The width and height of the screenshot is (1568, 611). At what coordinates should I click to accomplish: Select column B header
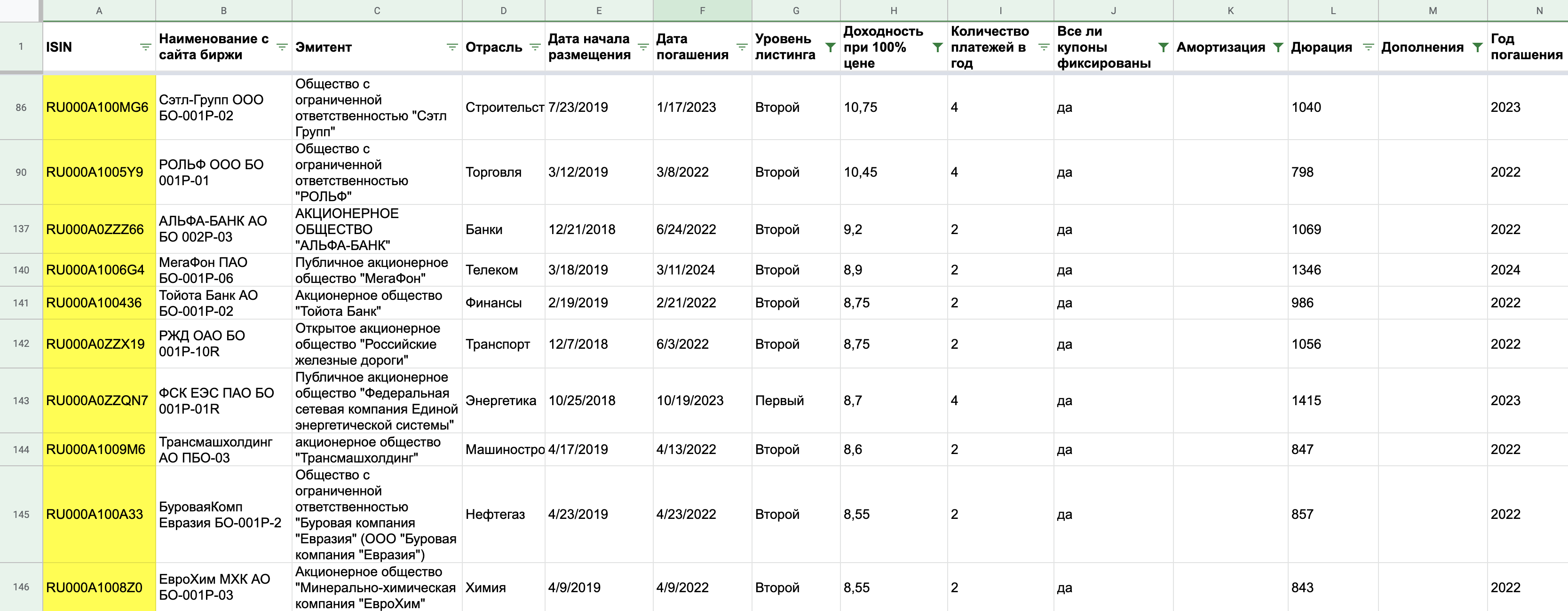[223, 10]
